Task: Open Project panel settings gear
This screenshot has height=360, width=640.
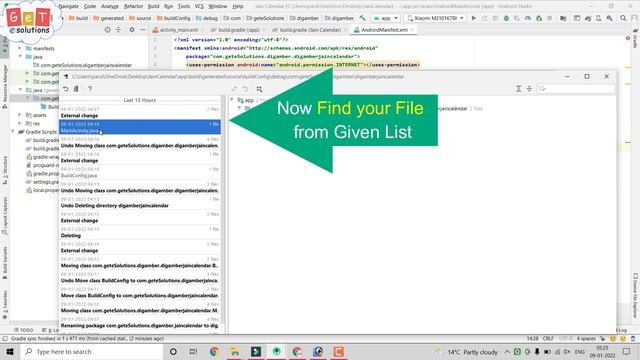Action: [132, 30]
